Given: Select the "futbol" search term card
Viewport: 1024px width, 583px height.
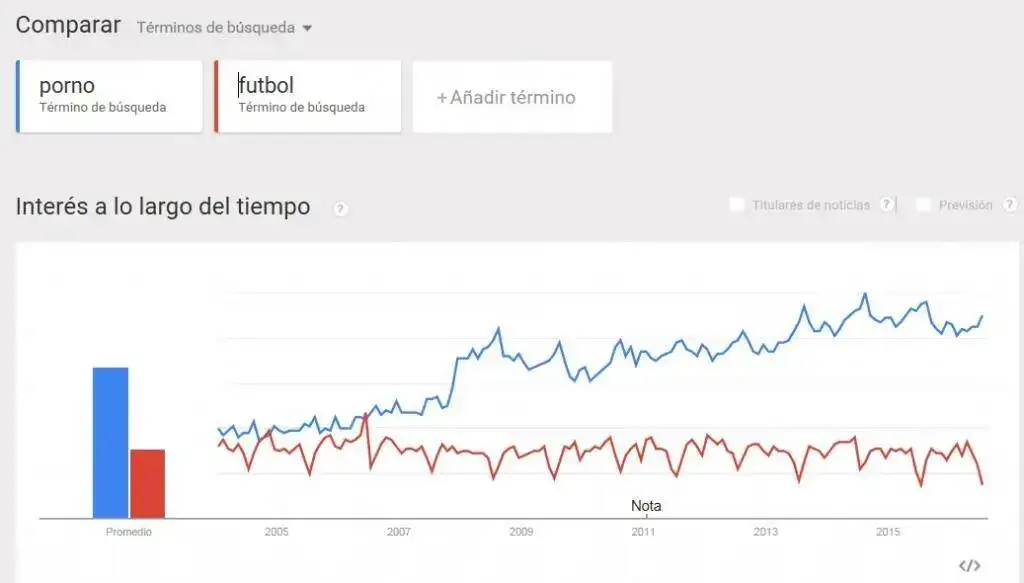Looking at the screenshot, I should click(306, 95).
